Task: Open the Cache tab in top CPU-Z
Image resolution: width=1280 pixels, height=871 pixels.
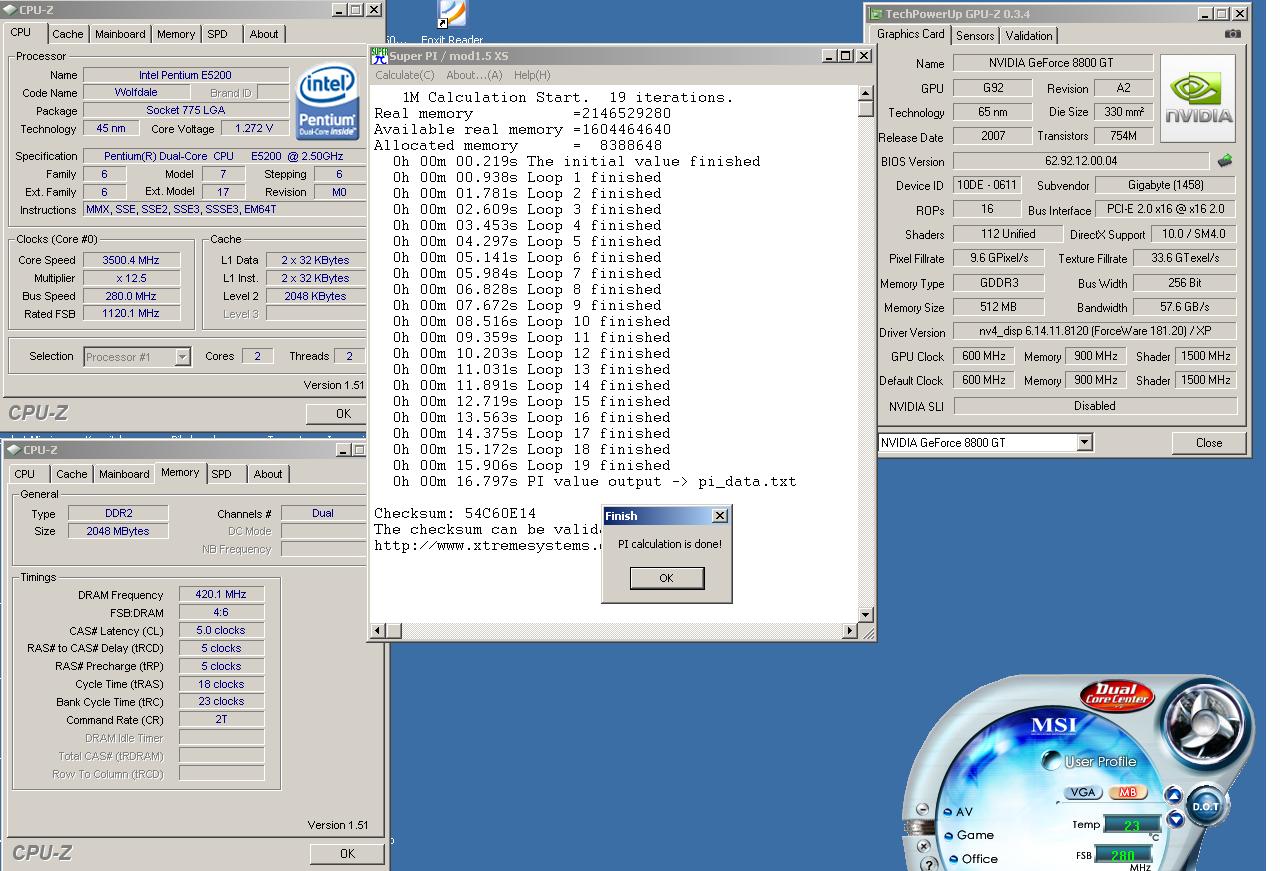Action: [68, 34]
